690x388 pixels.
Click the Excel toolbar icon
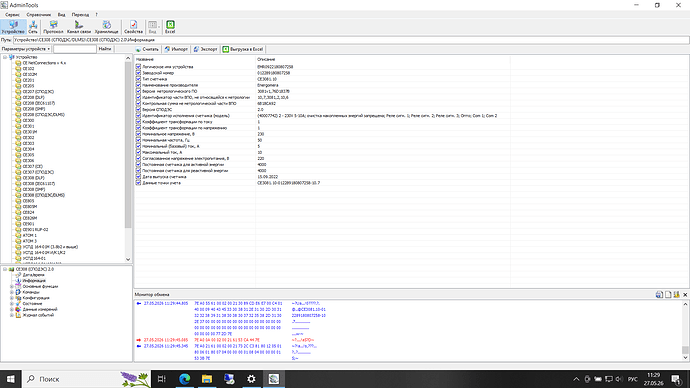170,27
